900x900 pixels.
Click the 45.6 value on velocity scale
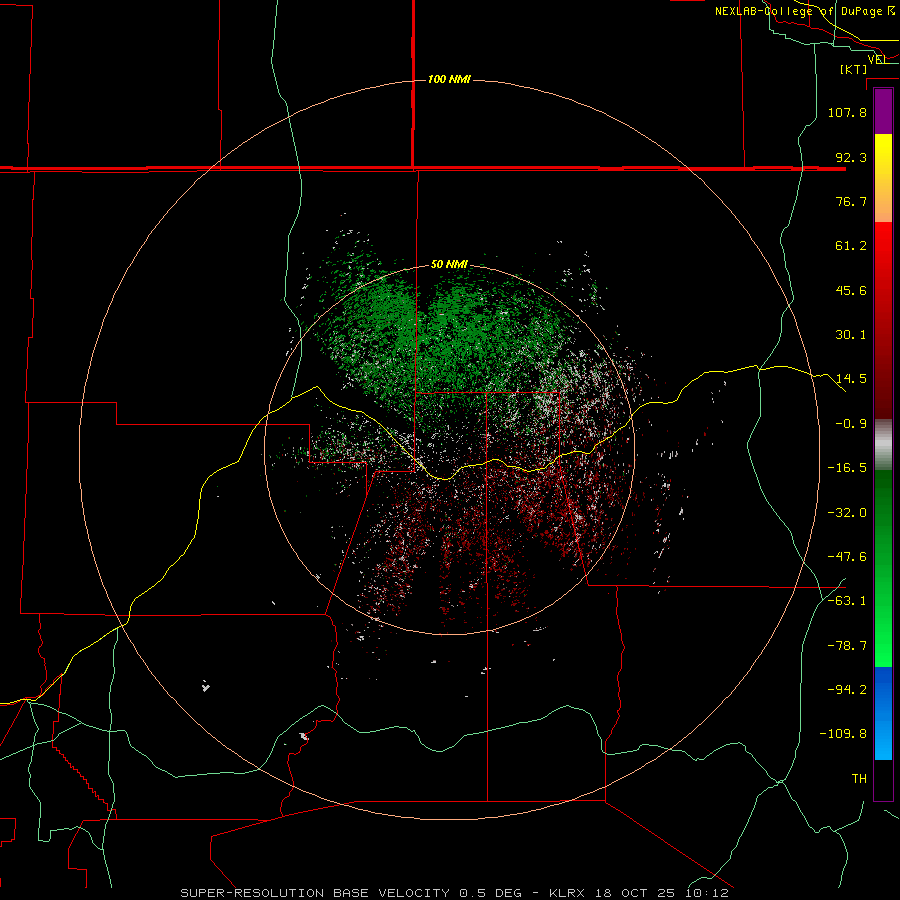[851, 290]
